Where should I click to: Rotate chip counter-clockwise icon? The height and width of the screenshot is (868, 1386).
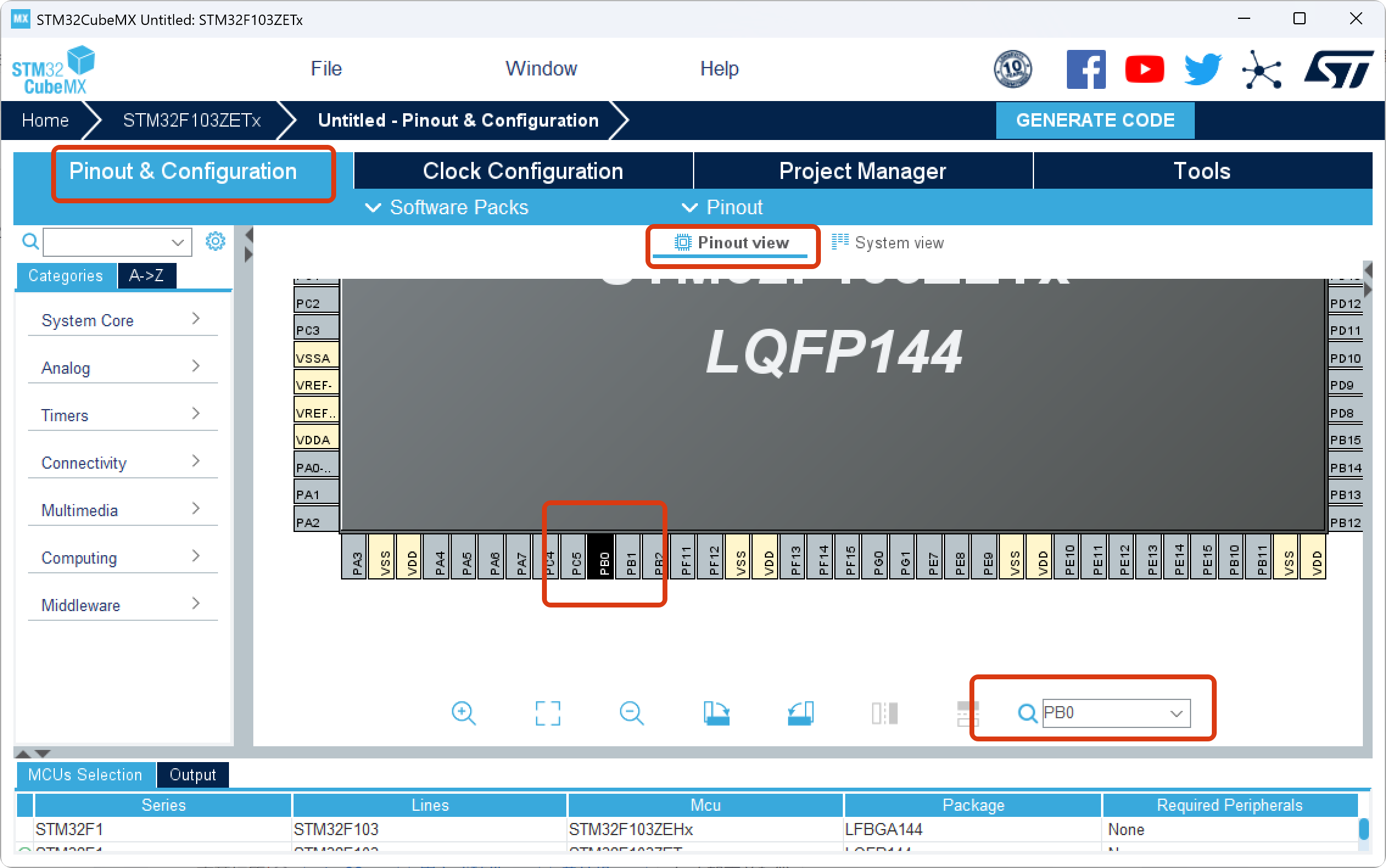click(x=800, y=713)
